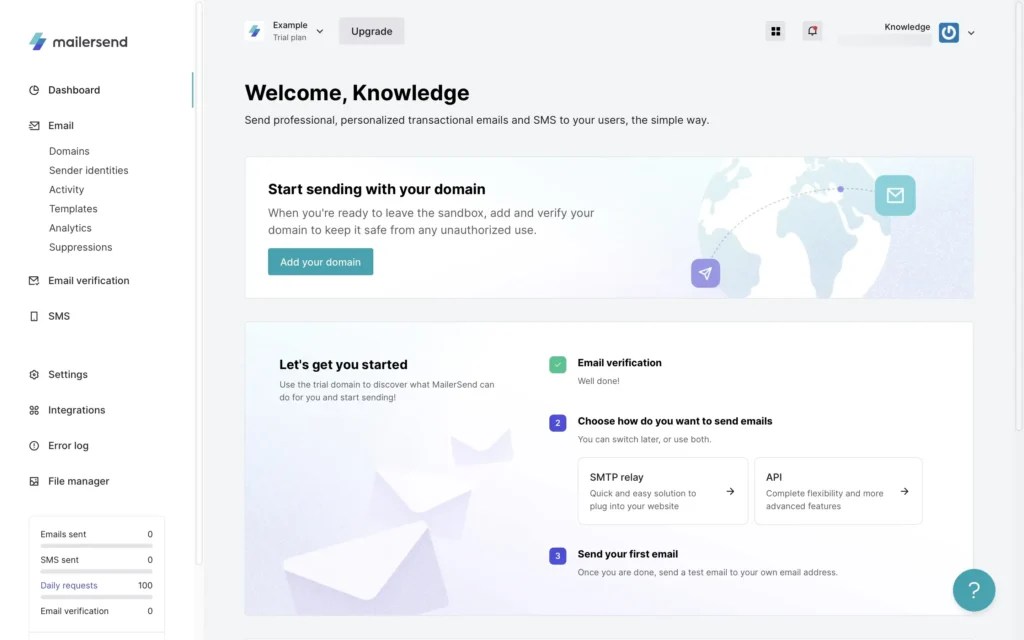
Task: Open the Email section via its envelope icon
Action: (x=33, y=125)
